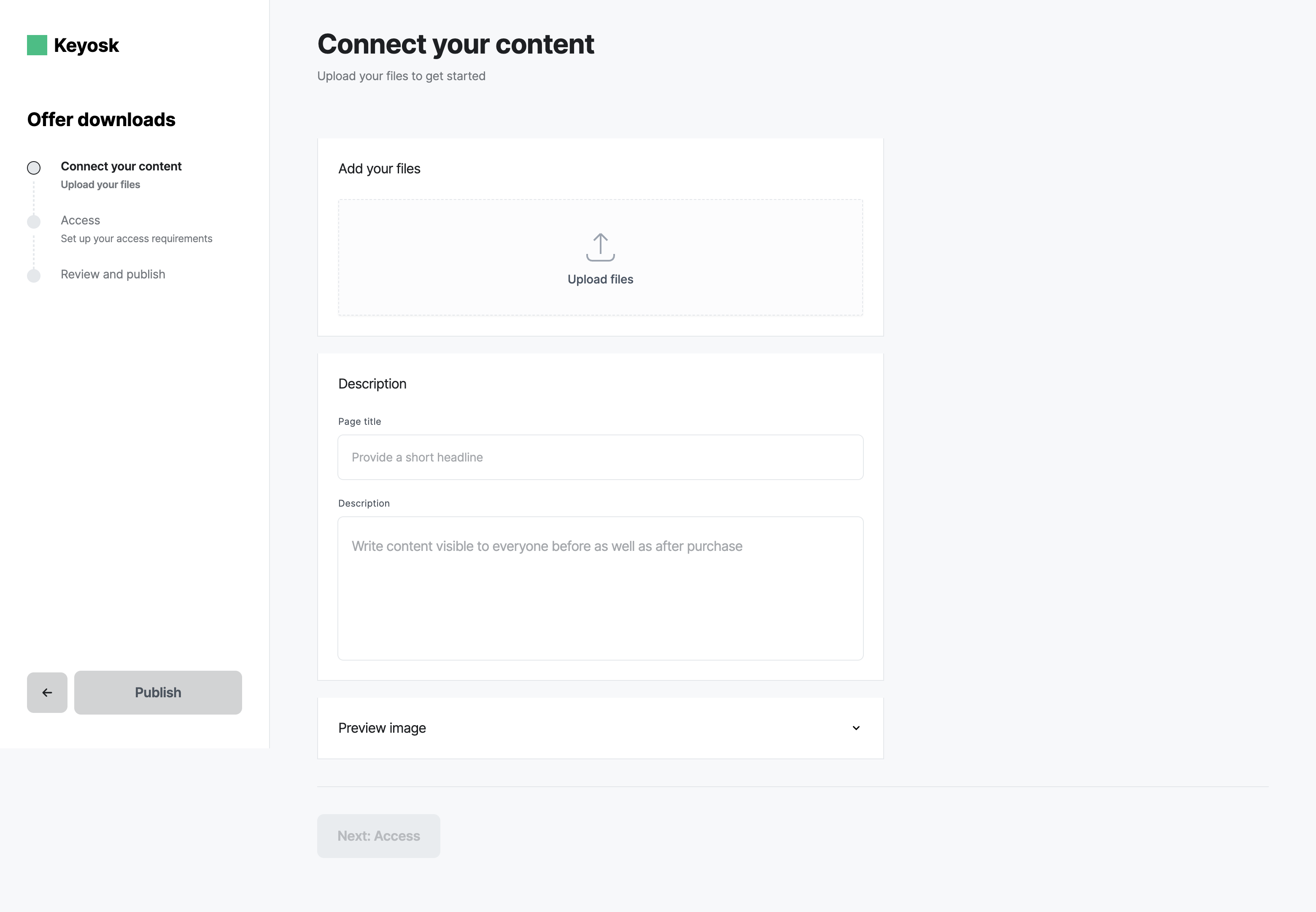
Task: Click the Upload files label
Action: pyautogui.click(x=600, y=279)
